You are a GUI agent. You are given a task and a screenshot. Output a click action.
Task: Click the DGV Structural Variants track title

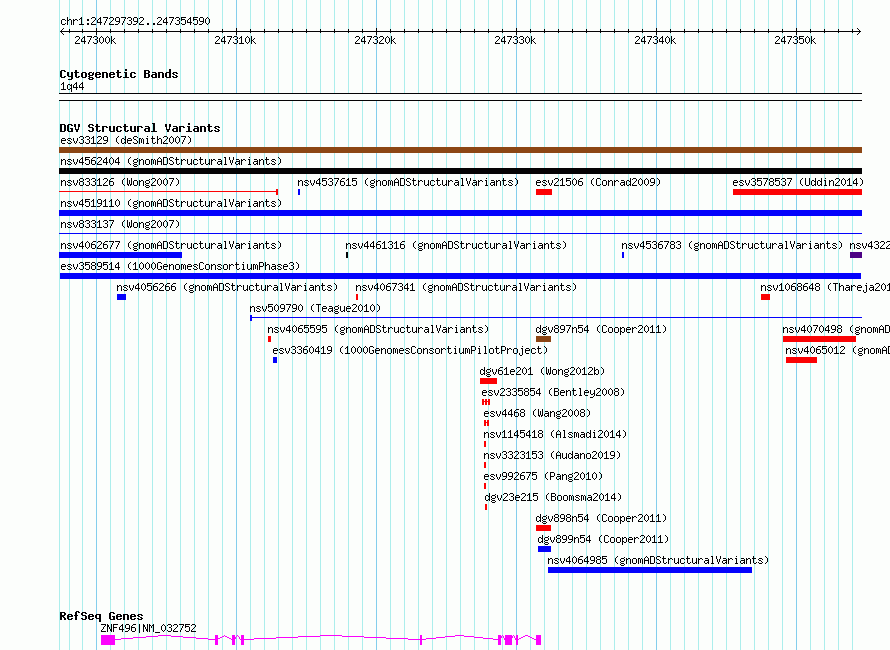click(140, 128)
